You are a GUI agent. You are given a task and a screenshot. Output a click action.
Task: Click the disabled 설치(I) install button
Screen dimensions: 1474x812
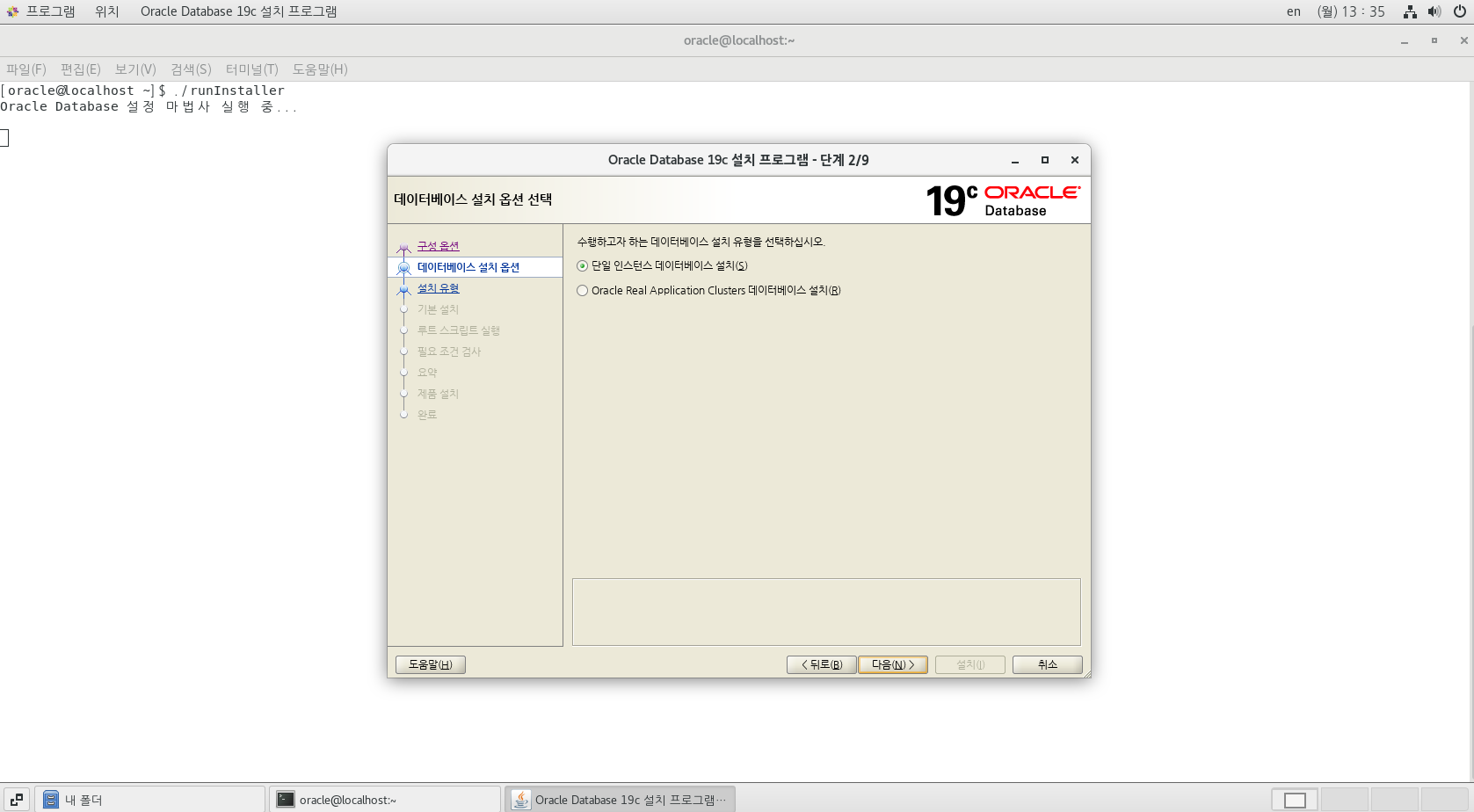click(x=969, y=664)
